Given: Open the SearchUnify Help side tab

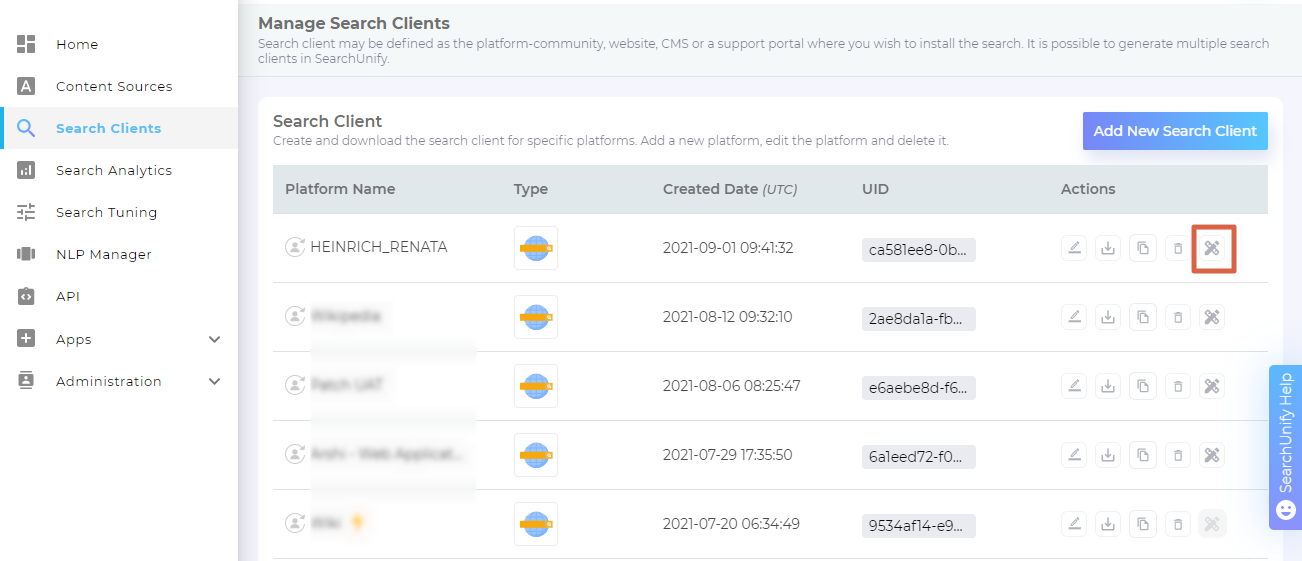Looking at the screenshot, I should point(1285,447).
